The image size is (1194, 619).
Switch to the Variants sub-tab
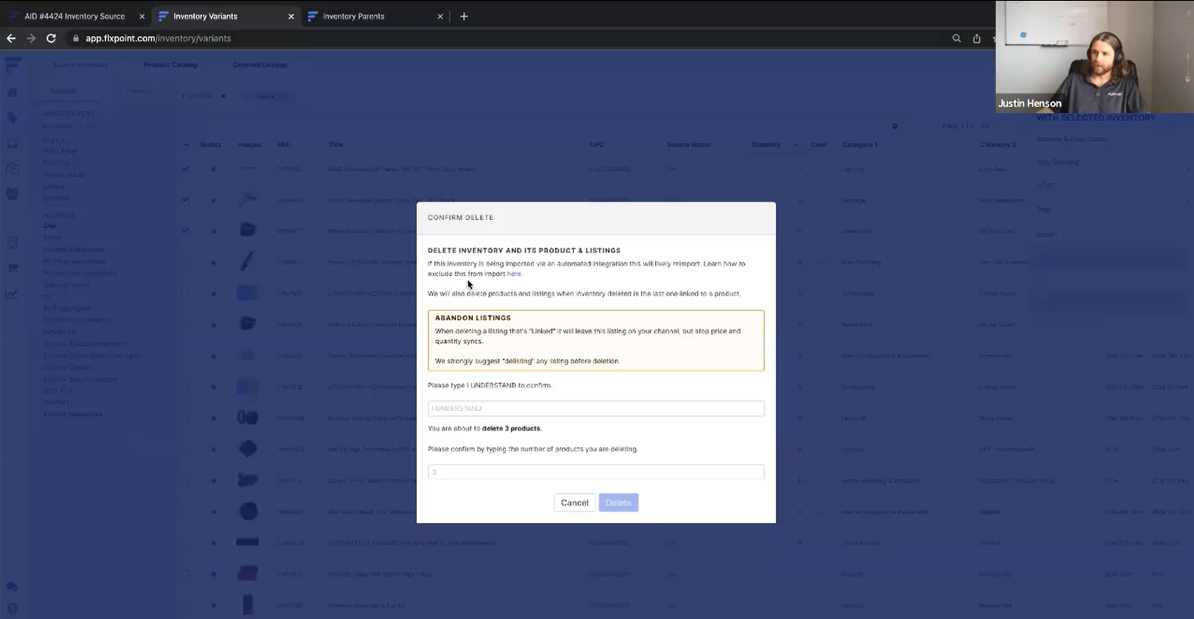63,91
